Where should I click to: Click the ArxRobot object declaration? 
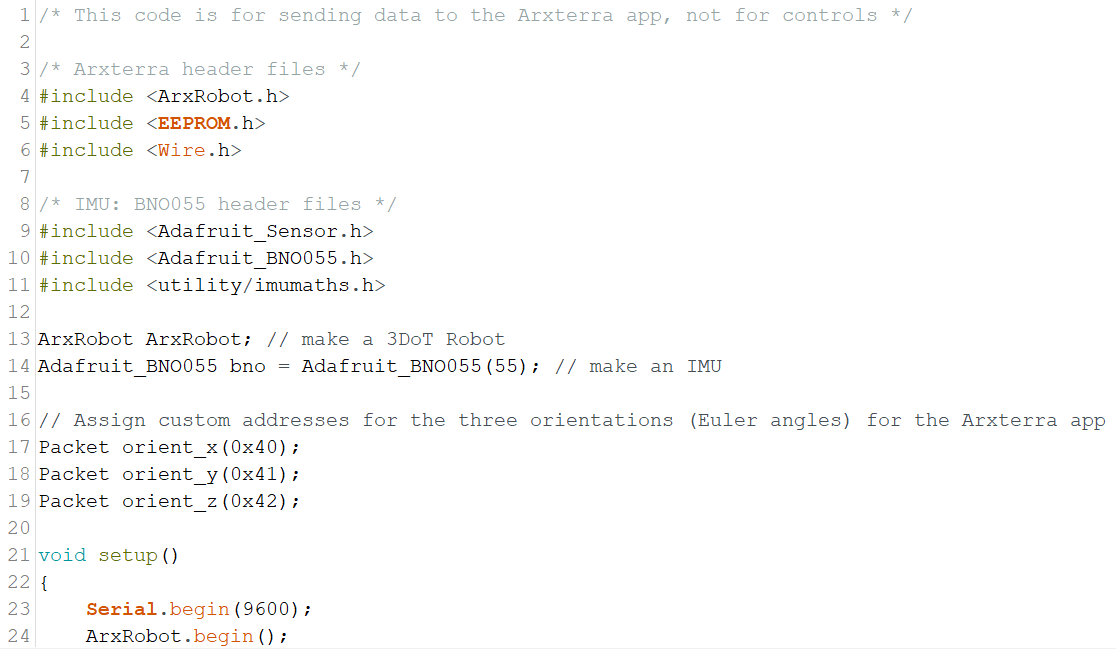click(145, 339)
